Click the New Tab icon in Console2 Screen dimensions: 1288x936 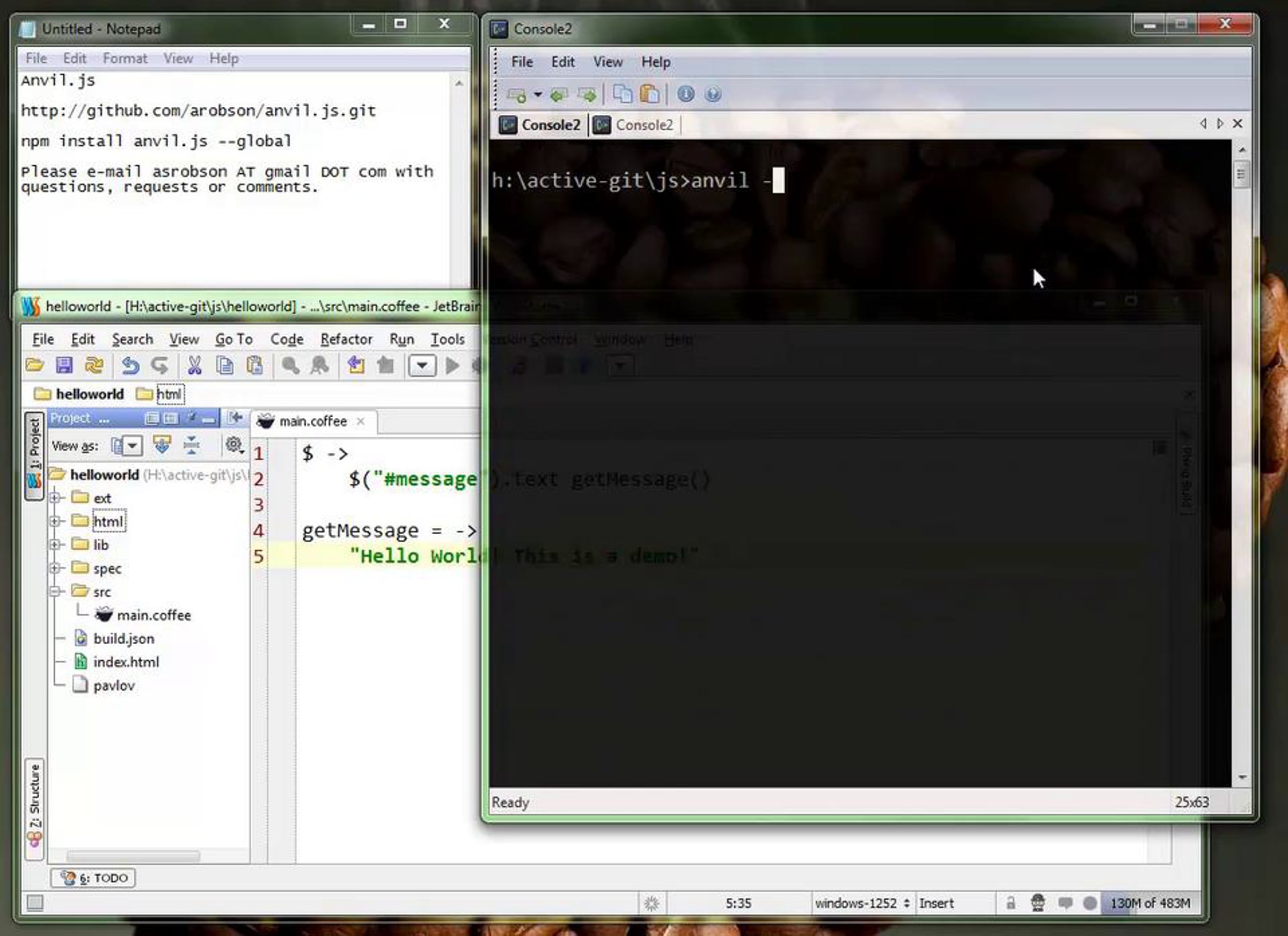[516, 94]
